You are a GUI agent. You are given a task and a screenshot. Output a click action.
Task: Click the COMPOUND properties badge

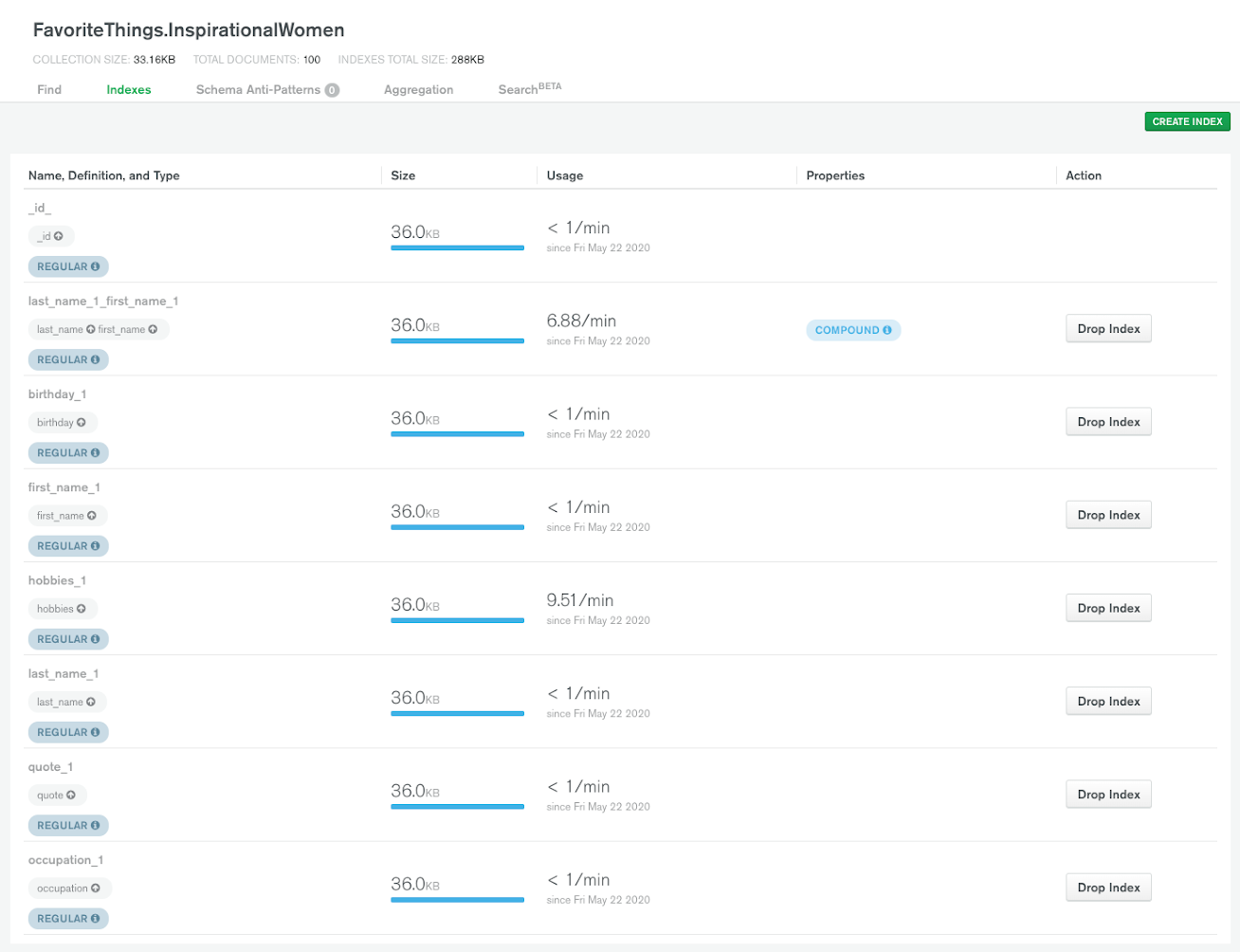pyautogui.click(x=853, y=330)
